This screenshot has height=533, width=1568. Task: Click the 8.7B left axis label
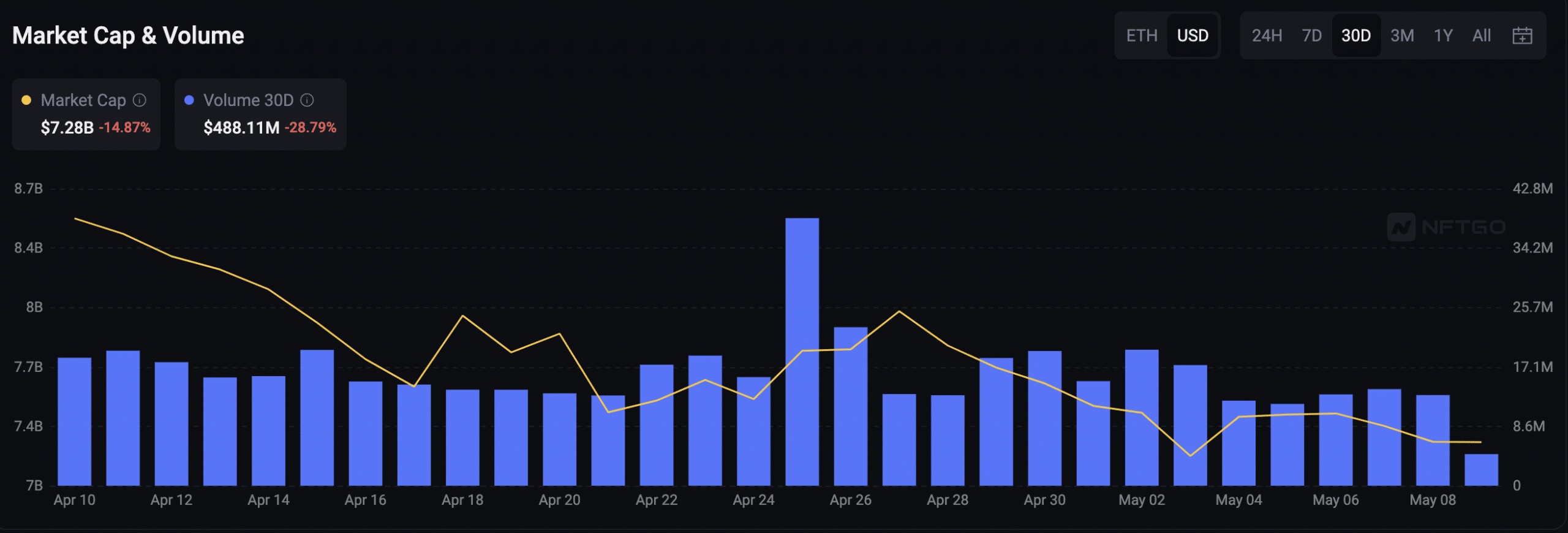click(28, 189)
